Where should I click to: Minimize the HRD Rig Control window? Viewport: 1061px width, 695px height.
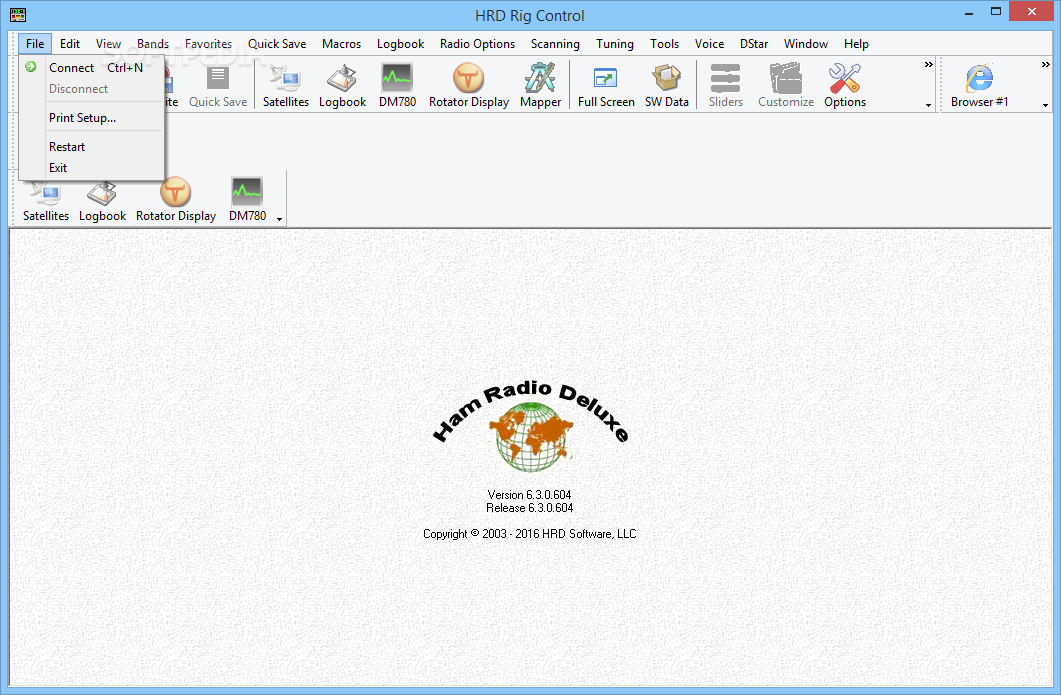coord(969,12)
